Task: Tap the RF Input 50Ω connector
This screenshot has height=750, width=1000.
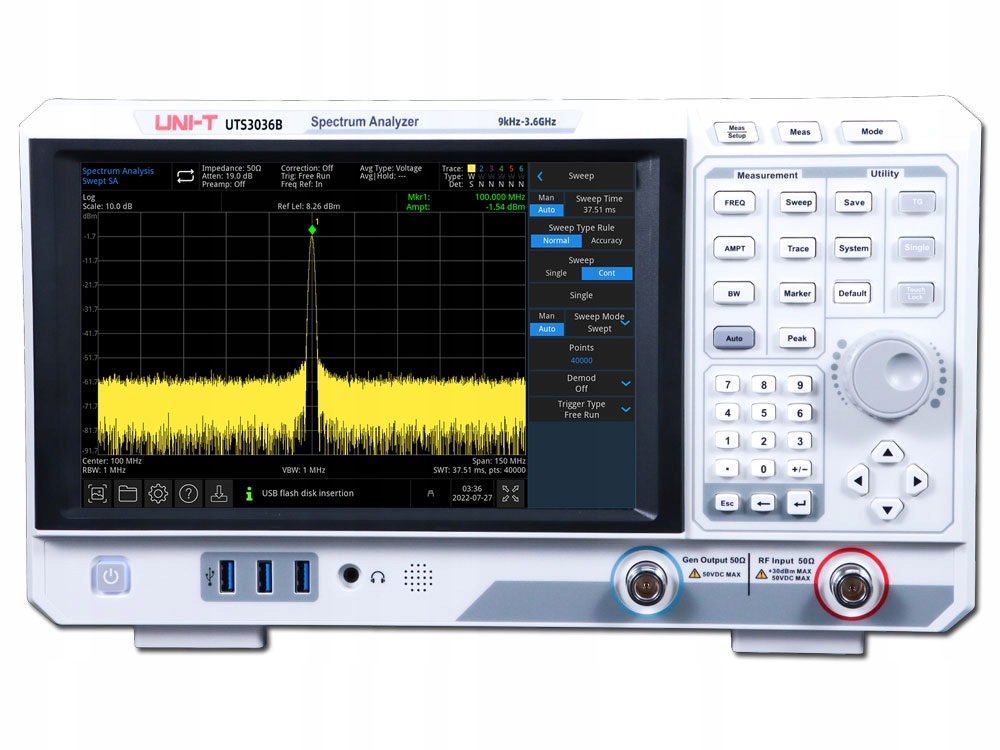Action: click(852, 585)
